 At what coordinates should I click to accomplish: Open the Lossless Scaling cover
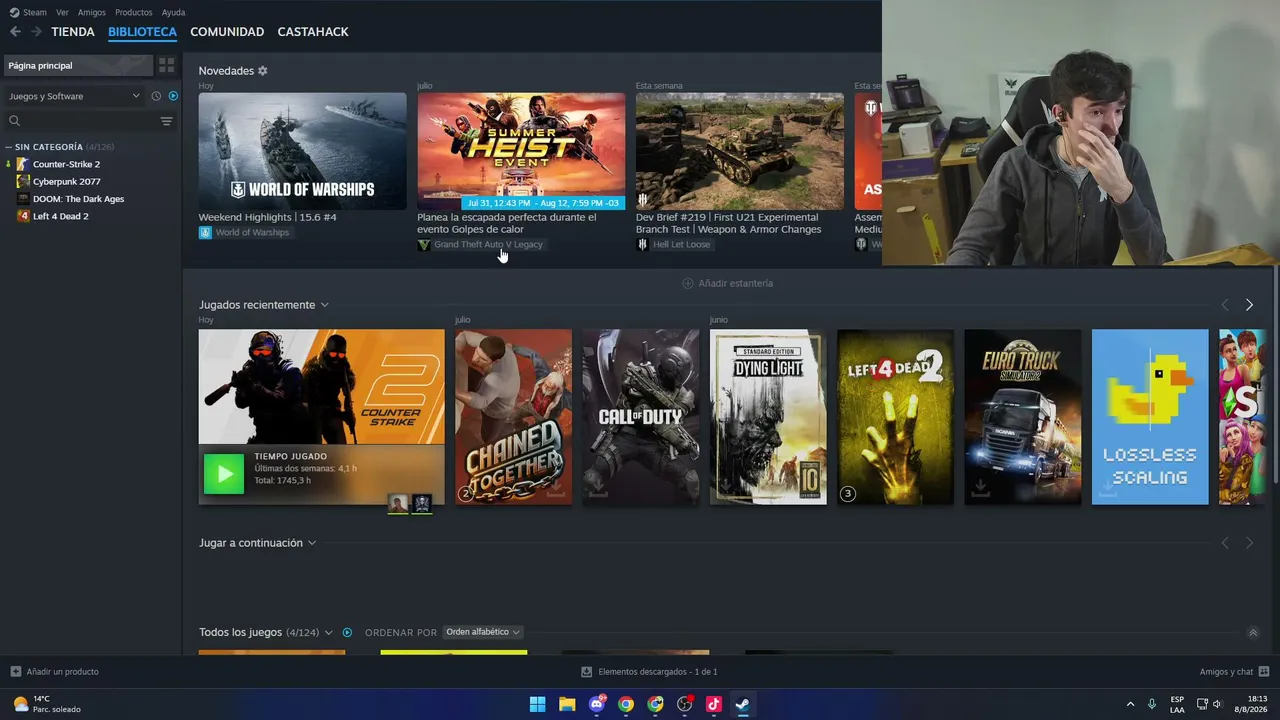coord(1150,417)
